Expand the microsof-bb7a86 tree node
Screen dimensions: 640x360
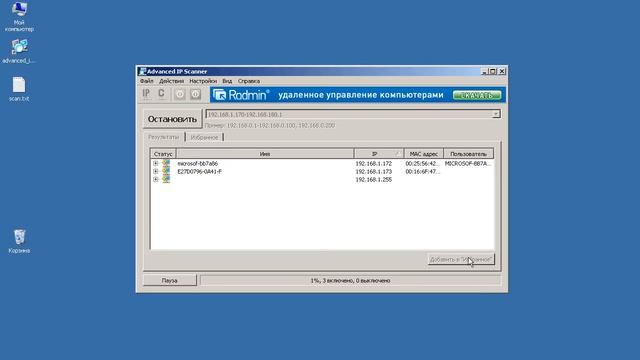pyautogui.click(x=156, y=163)
